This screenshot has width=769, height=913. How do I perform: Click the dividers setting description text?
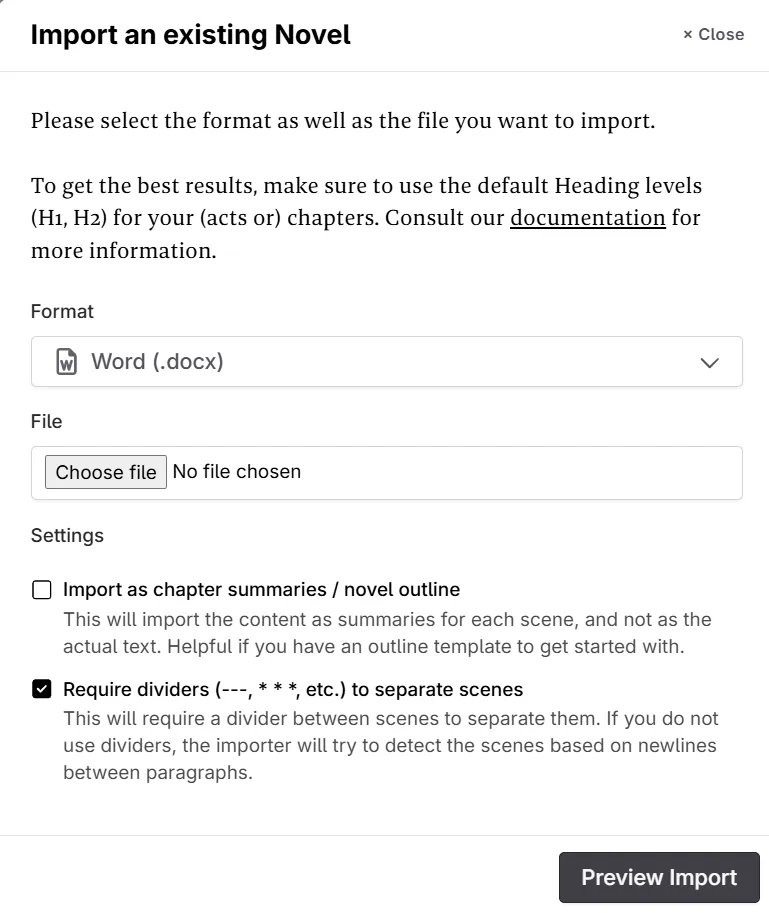(389, 745)
